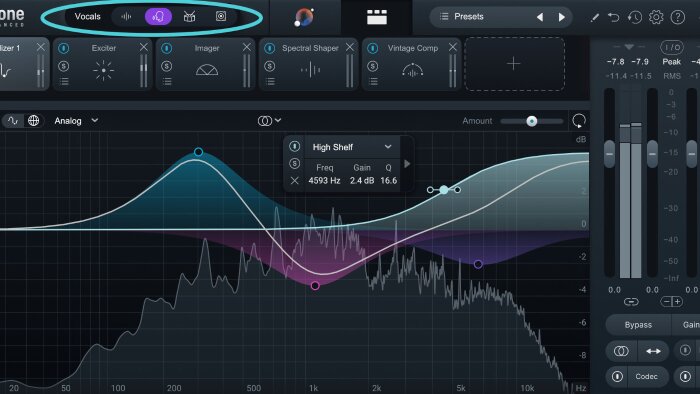Toggle Exciter module power
The image size is (700, 394).
coord(63,48)
